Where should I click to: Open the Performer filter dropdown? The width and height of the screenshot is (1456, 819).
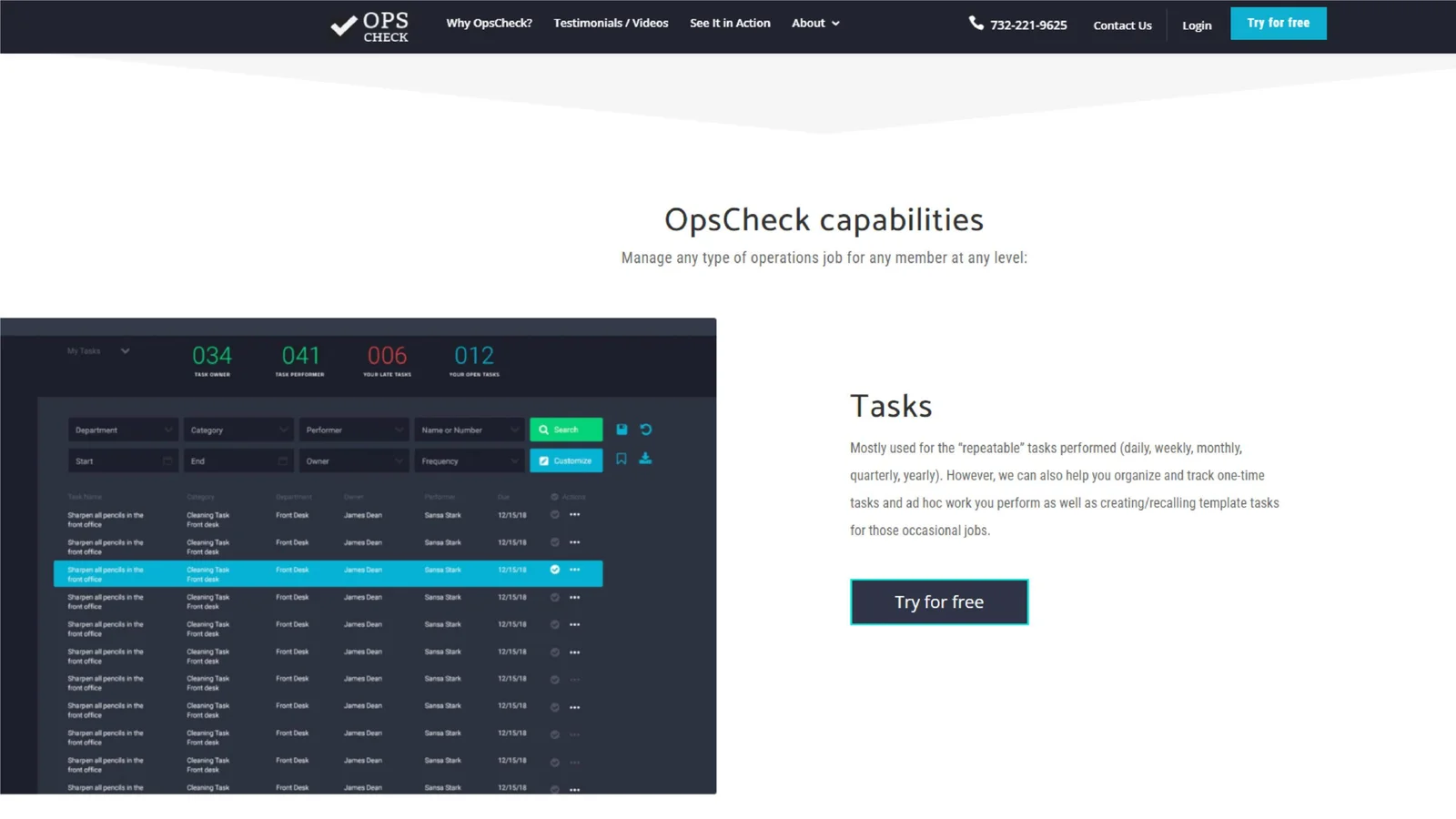coord(354,430)
